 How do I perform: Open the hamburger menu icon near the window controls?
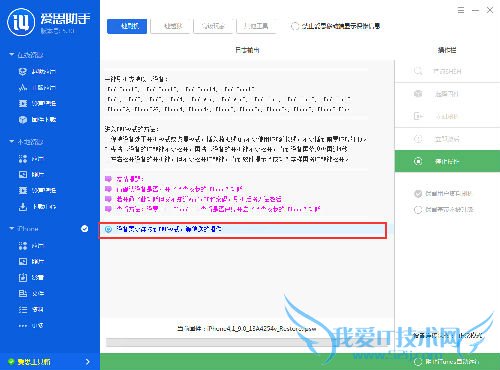click(461, 10)
